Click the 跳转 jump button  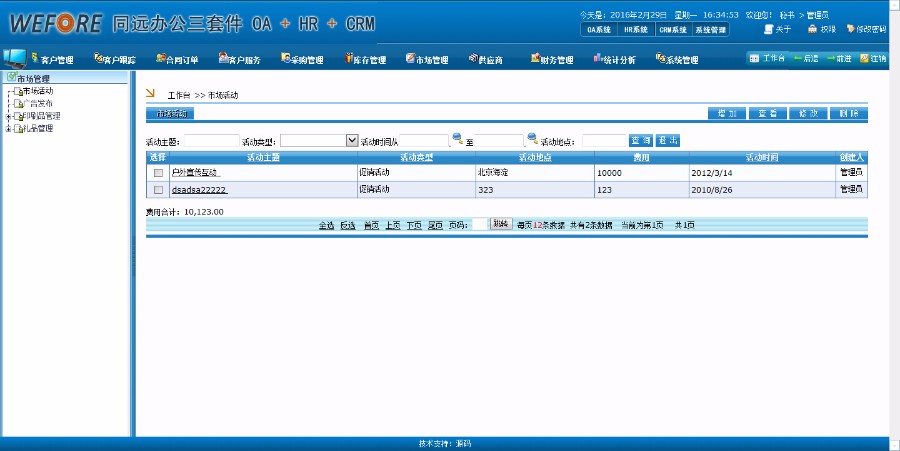click(x=501, y=224)
